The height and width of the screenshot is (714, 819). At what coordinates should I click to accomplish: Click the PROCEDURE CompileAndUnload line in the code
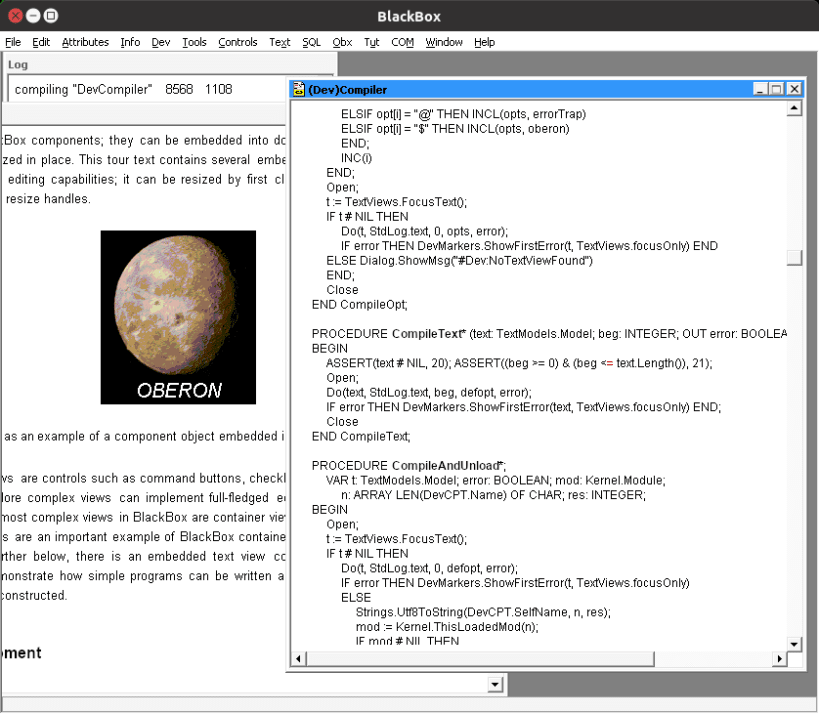click(x=408, y=466)
